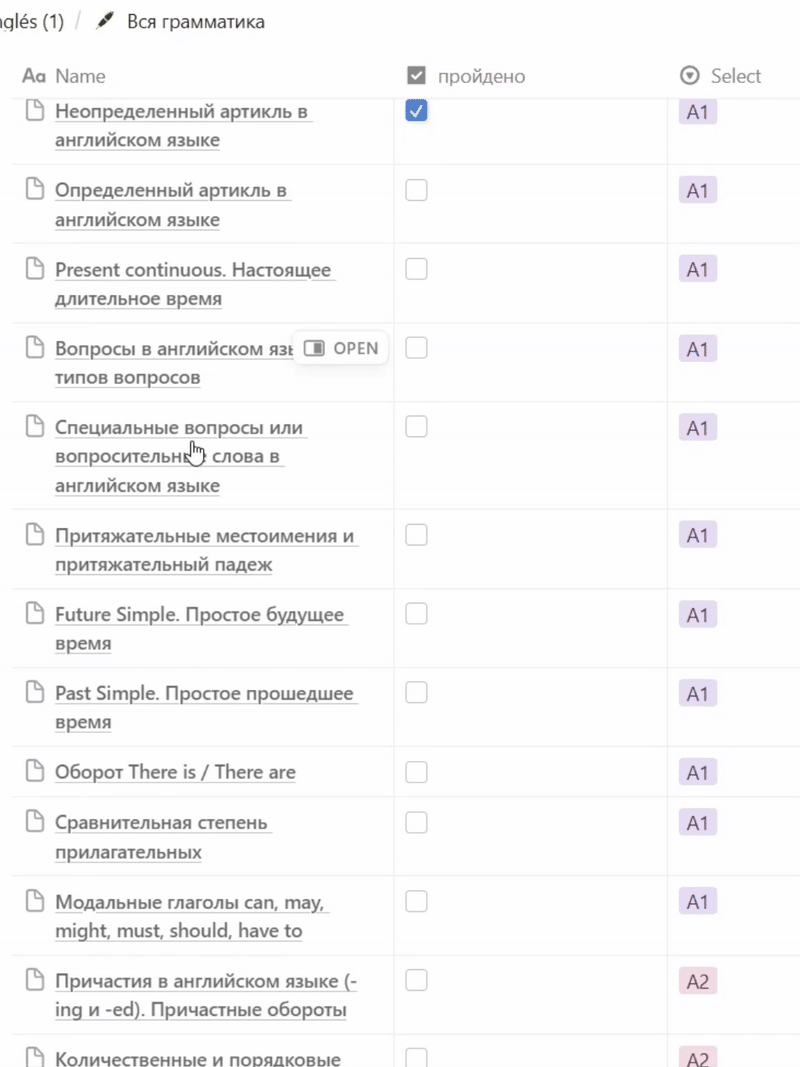Click the Select column header icon

689,75
